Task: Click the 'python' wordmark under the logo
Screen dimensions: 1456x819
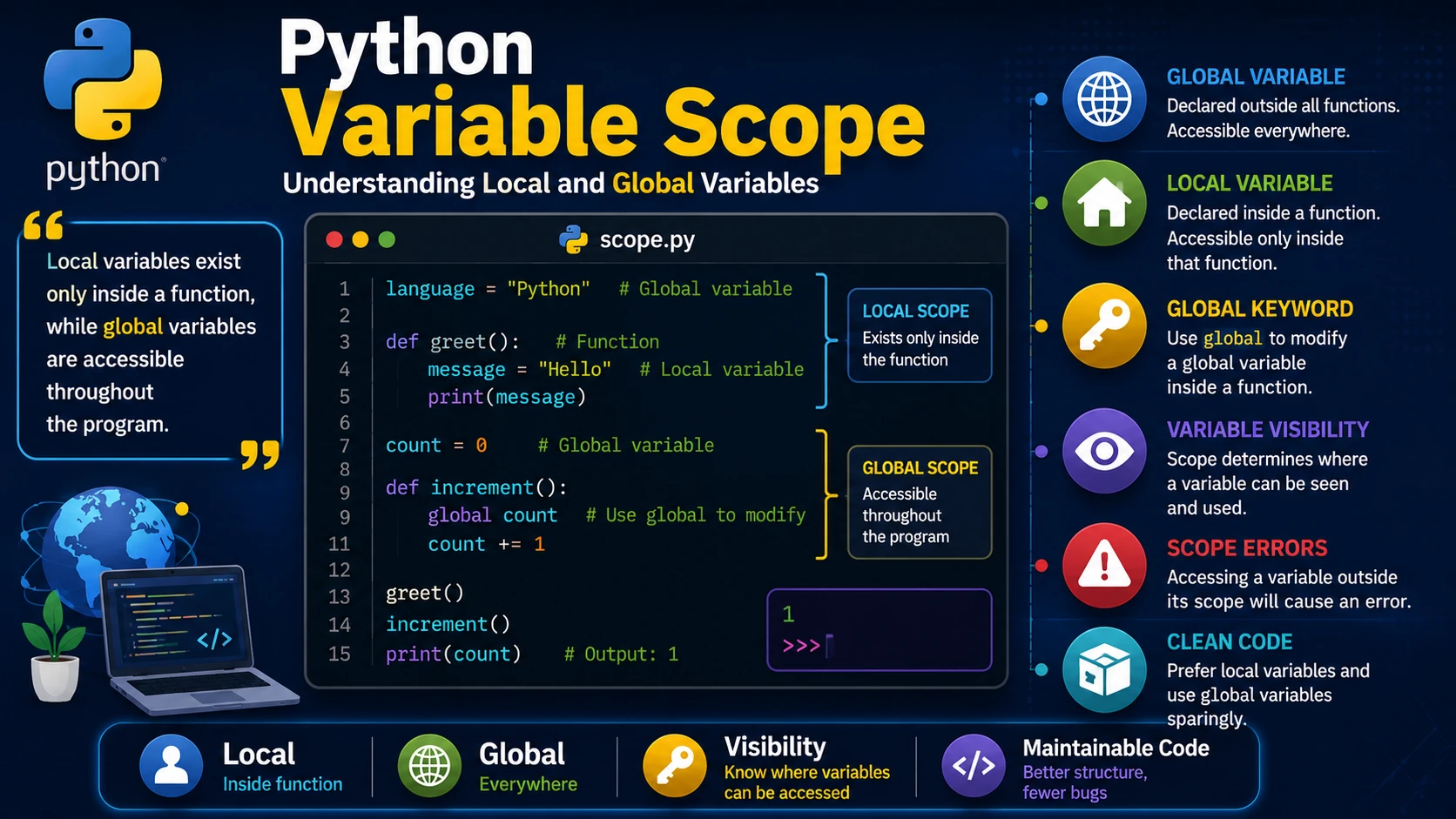Action: 103,170
